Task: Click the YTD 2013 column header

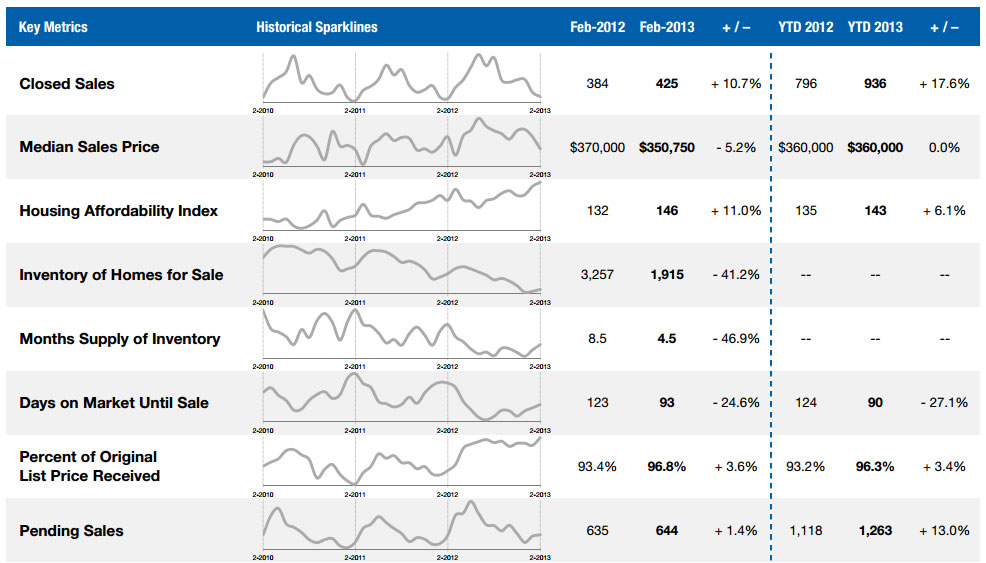Action: (875, 27)
